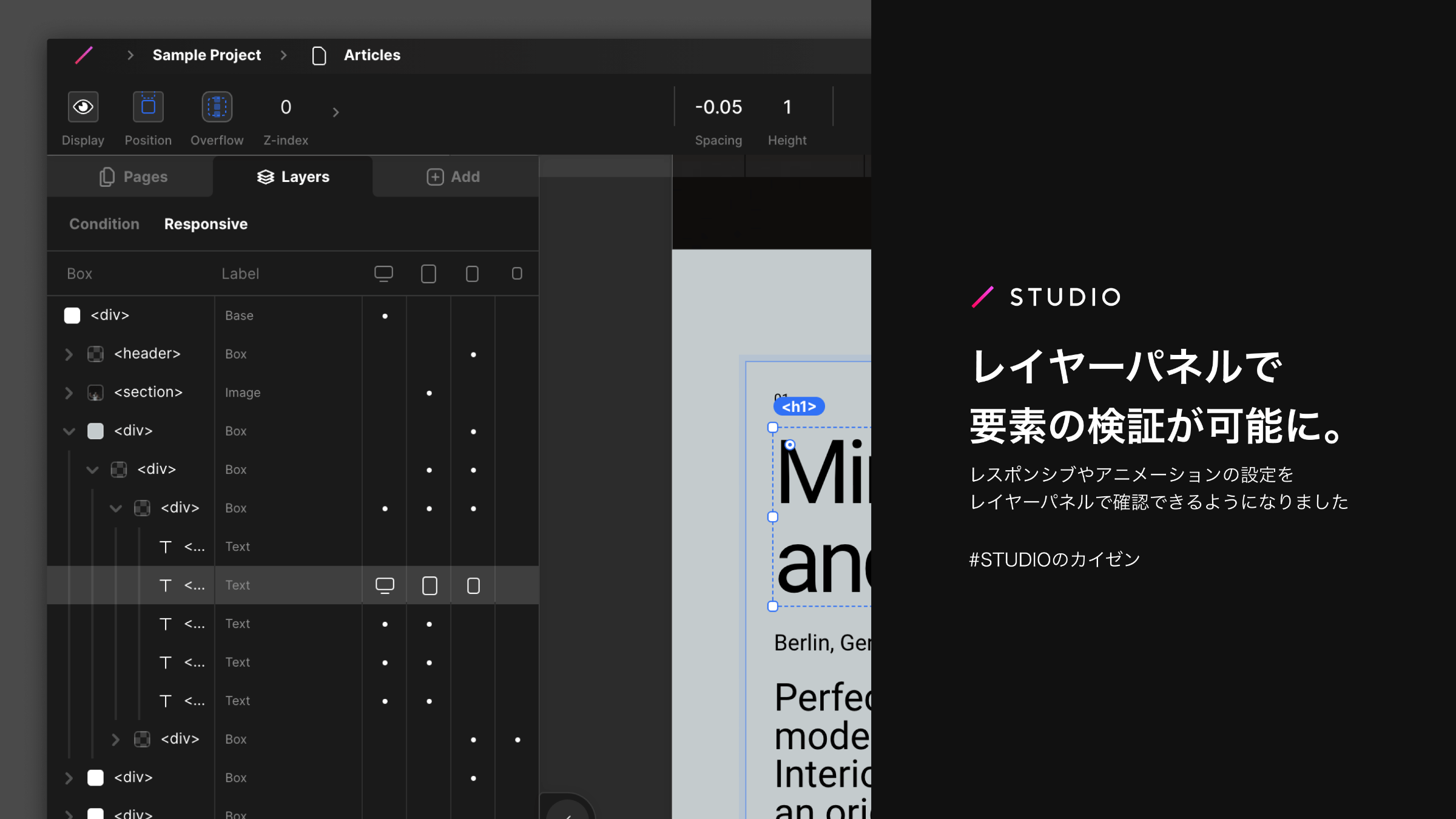Click the Pages documents icon

[x=107, y=177]
